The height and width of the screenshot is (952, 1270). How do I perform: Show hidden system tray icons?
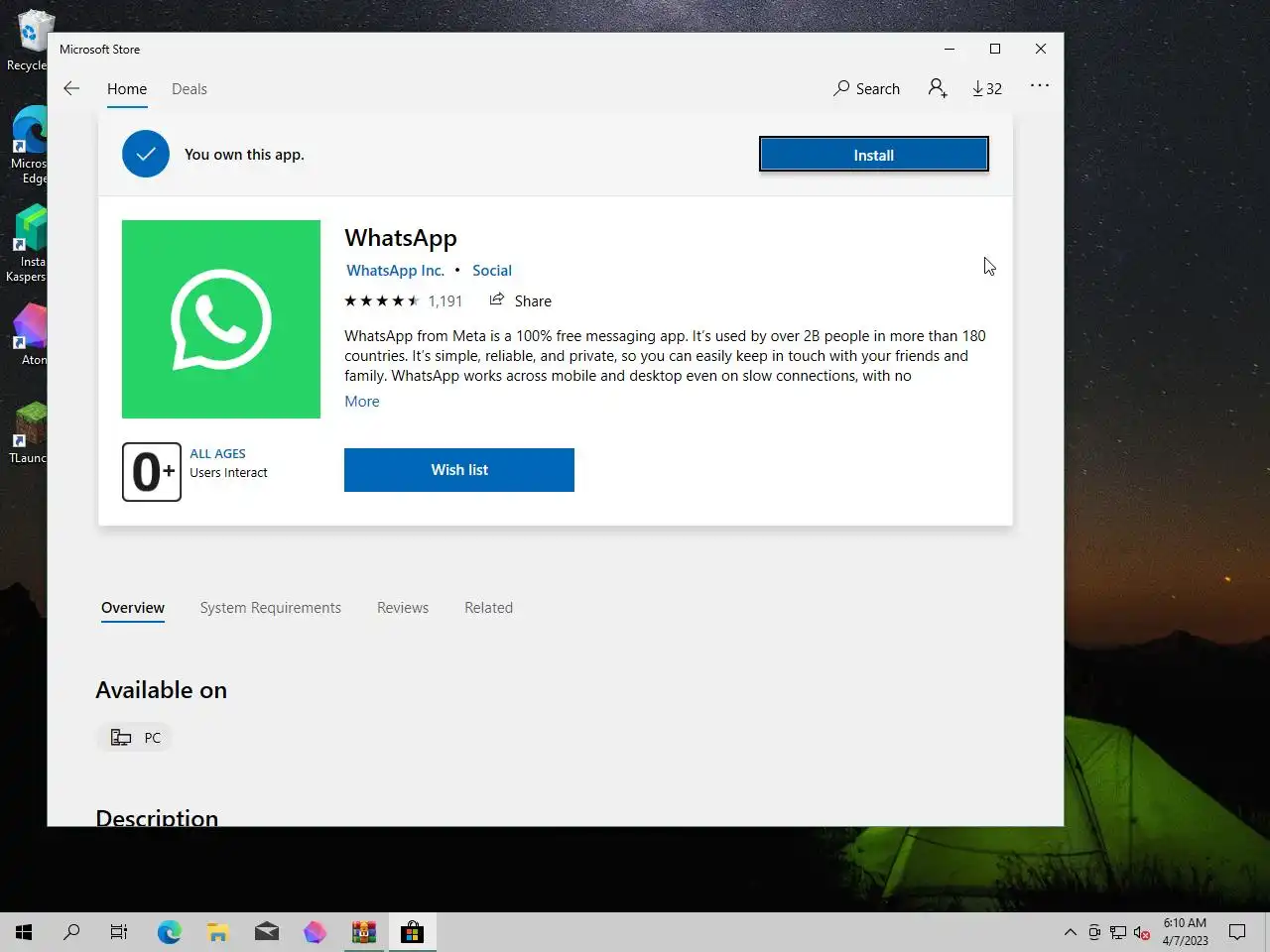point(1071,932)
